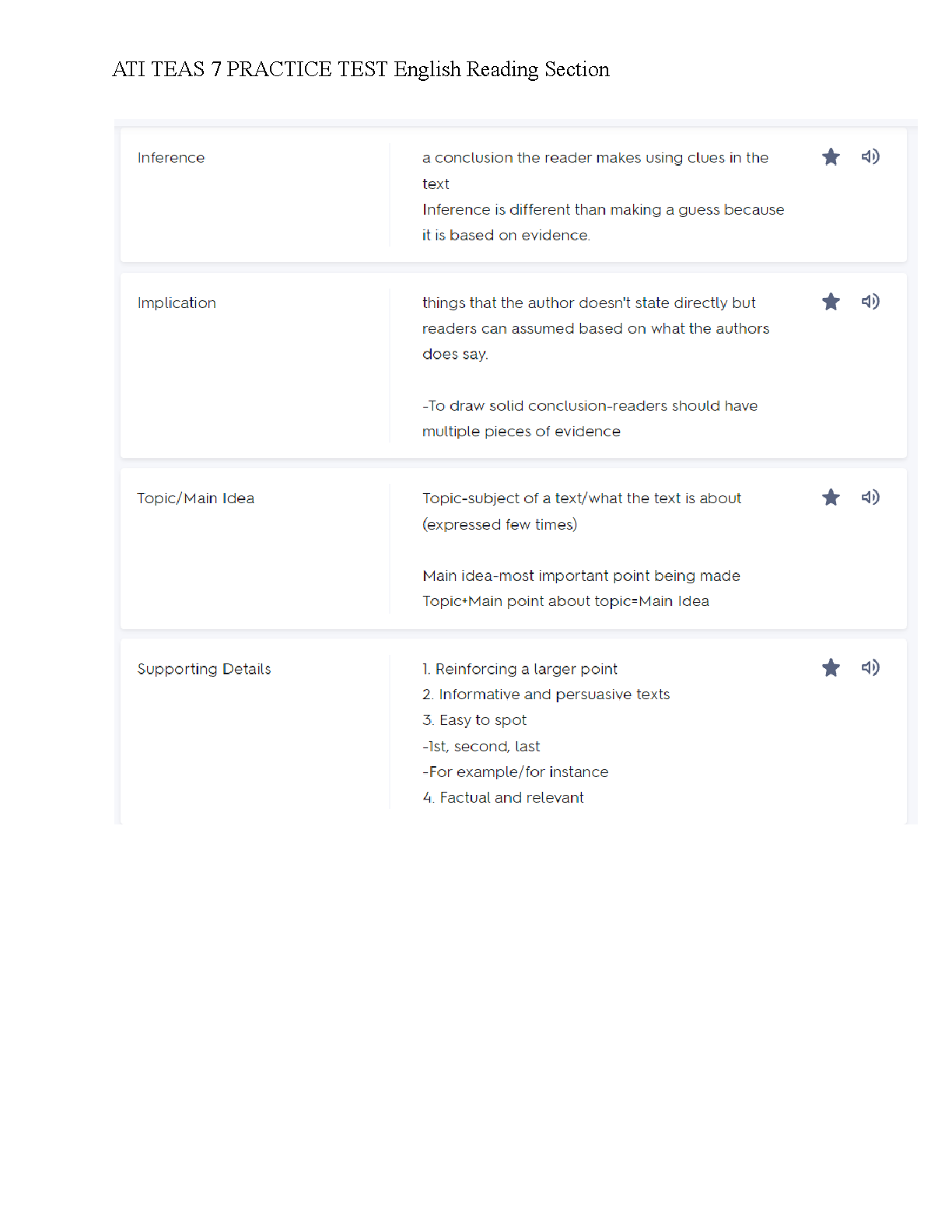Click the term "Implication"
This screenshot has width=952, height=1232.
[x=177, y=303]
